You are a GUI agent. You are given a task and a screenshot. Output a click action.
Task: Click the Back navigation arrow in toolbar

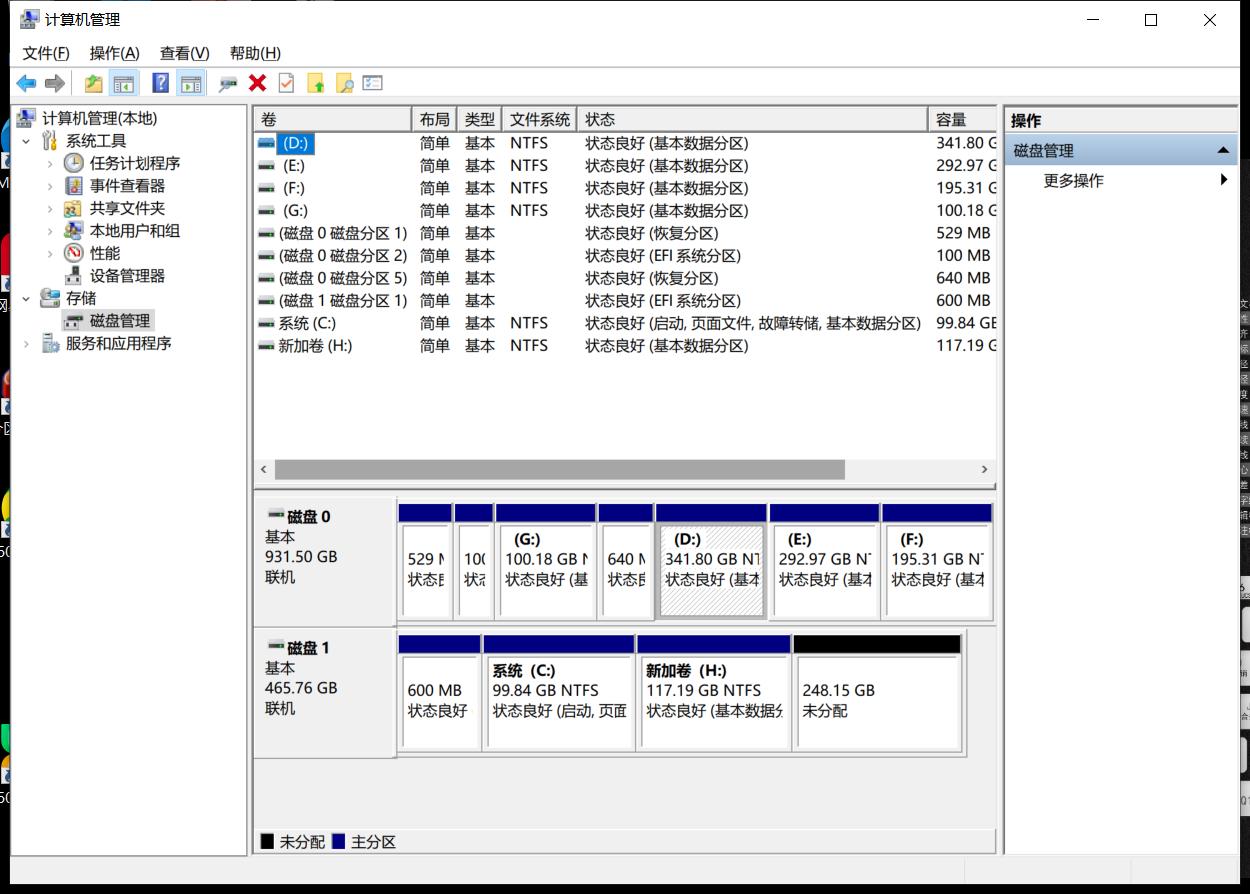click(x=26, y=82)
